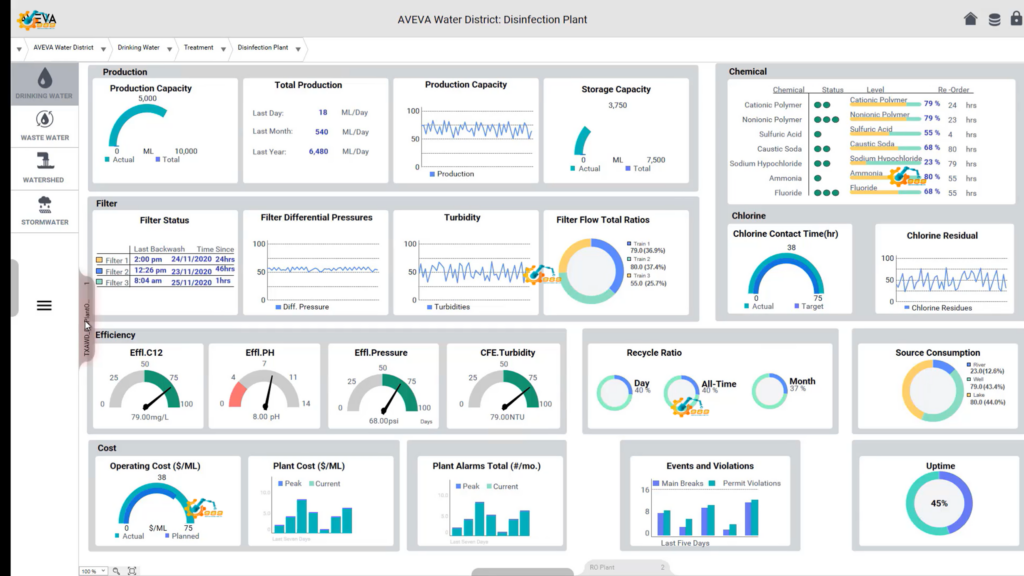Select the Treatment breadcrumb item
Viewport: 1024px width, 576px height.
coord(198,48)
